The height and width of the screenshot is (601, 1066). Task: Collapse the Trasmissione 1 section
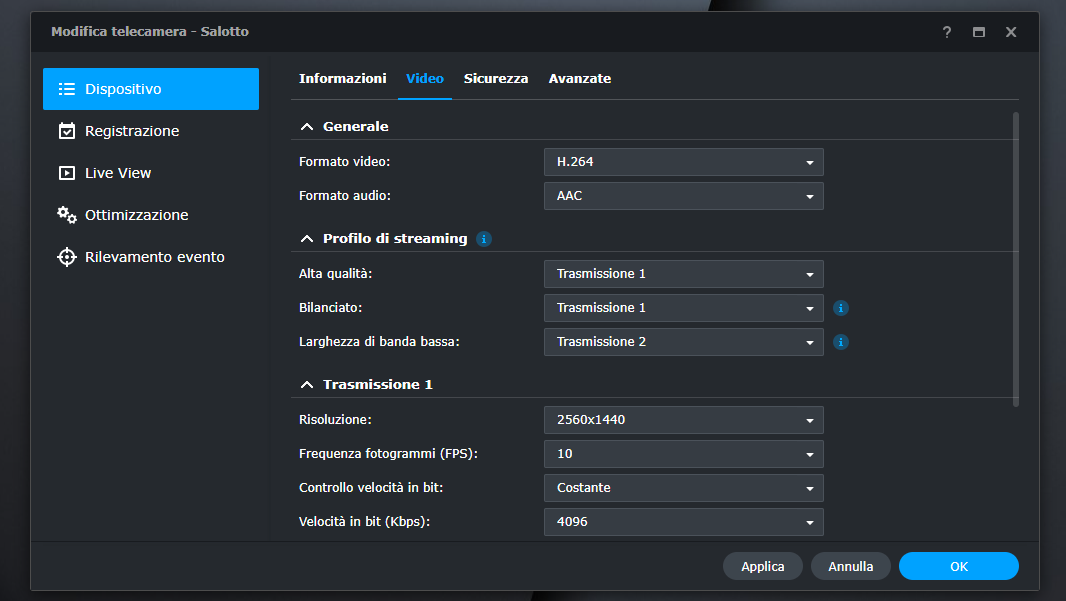[x=307, y=385]
